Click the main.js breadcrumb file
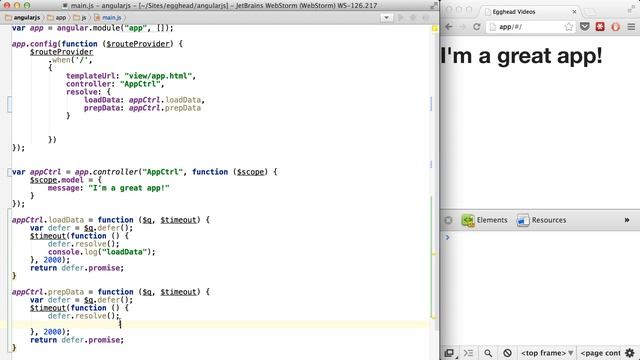The height and width of the screenshot is (360, 640). (x=108, y=18)
